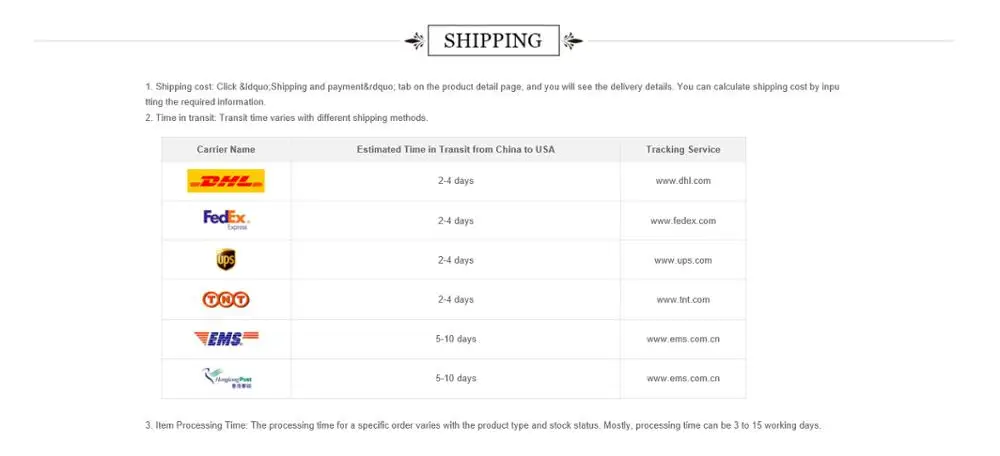Click the TNT carrier logo
The image size is (1000, 456).
[x=226, y=299]
